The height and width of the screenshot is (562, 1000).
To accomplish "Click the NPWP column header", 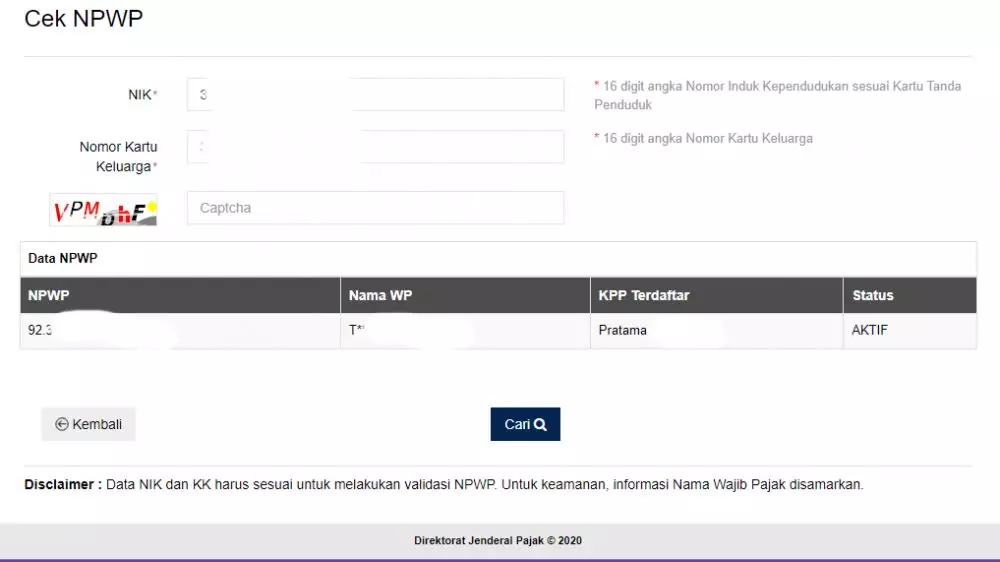I will (x=49, y=296).
